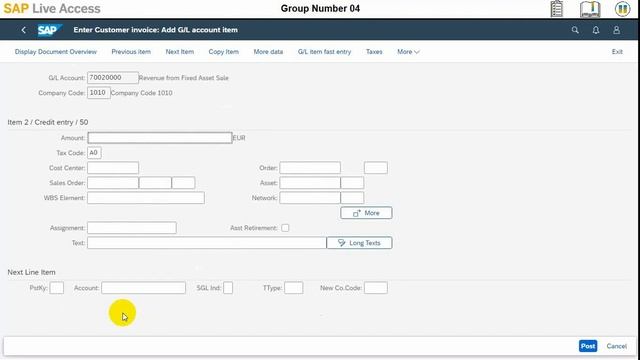Image resolution: width=640 pixels, height=360 pixels.
Task: Click into the Amount field
Action: [160, 138]
